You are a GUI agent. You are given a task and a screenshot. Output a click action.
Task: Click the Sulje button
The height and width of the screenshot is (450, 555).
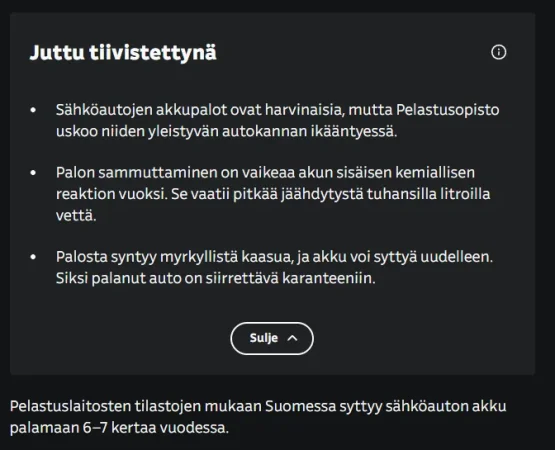pos(272,338)
